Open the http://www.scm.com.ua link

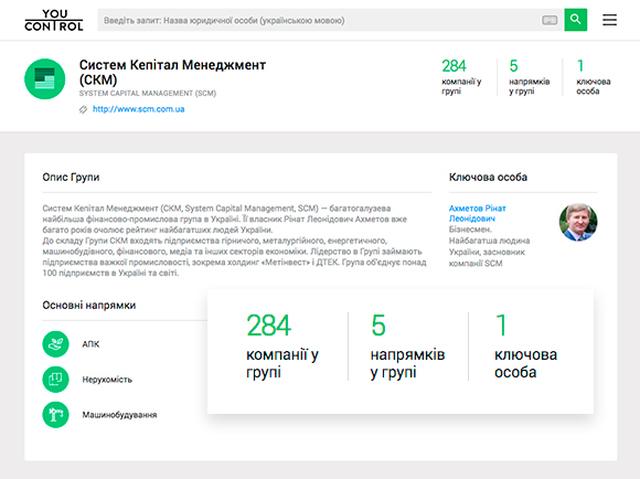click(138, 109)
